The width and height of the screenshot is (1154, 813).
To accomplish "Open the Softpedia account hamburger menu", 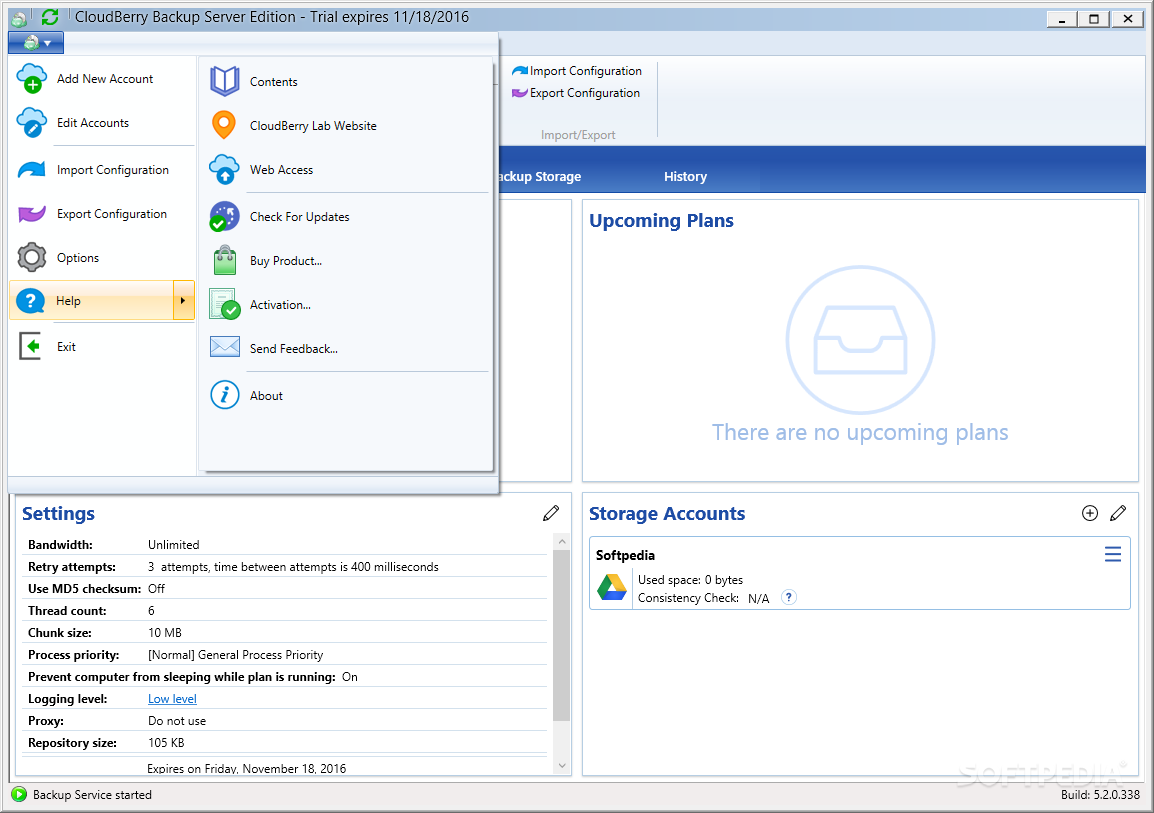I will [x=1113, y=554].
